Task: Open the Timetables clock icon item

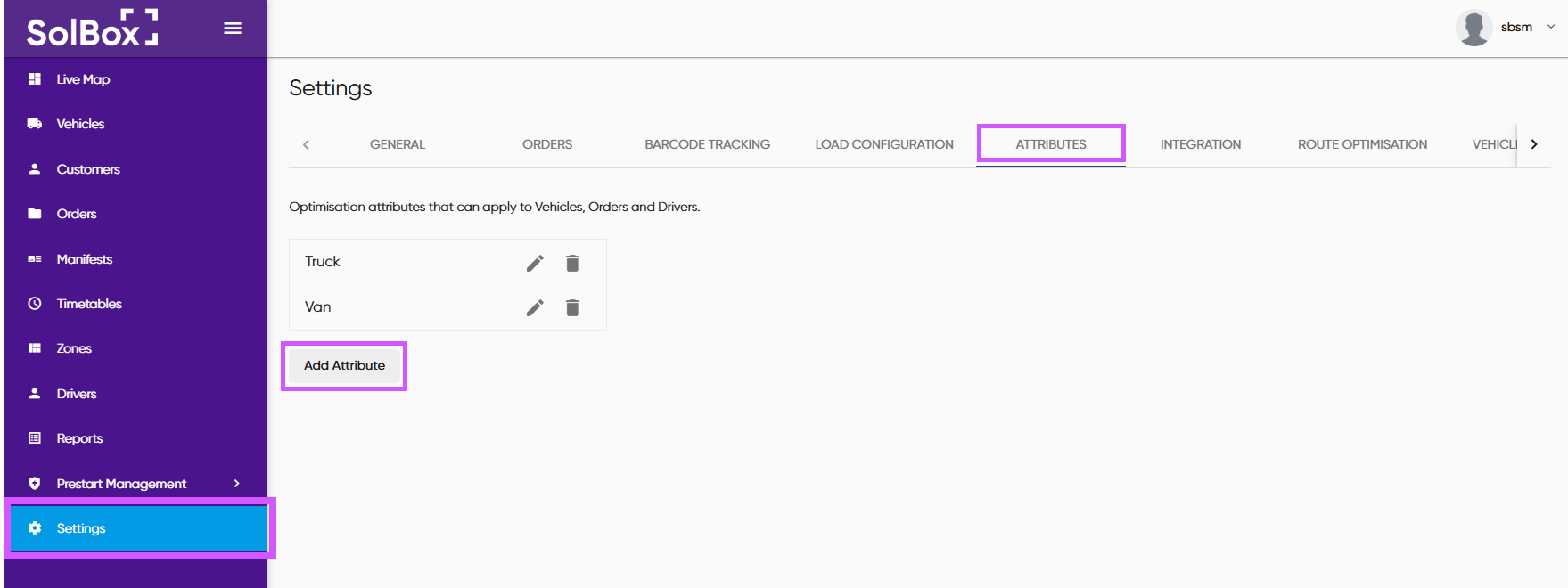Action: point(36,304)
